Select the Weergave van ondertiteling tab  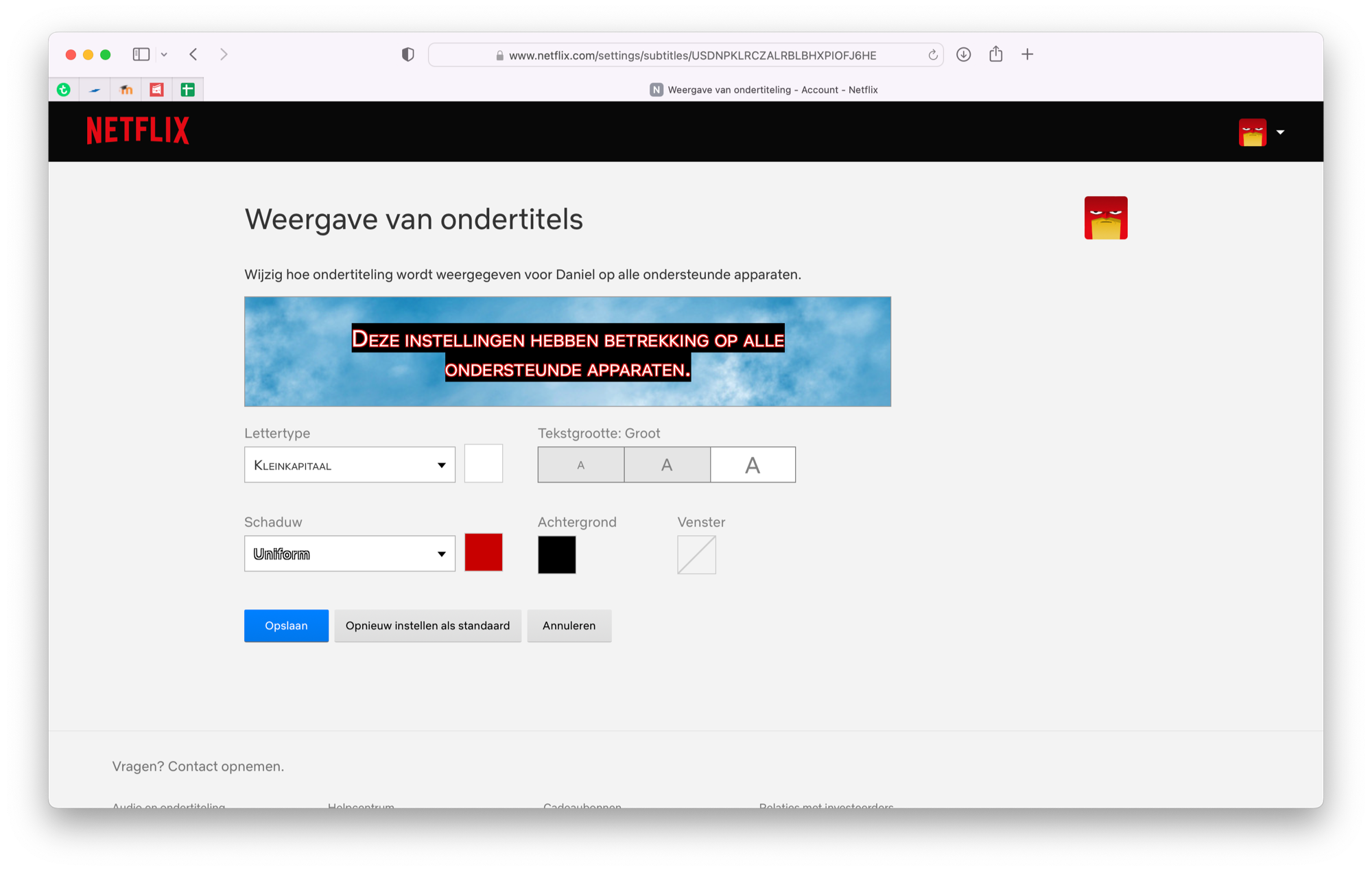tap(764, 89)
